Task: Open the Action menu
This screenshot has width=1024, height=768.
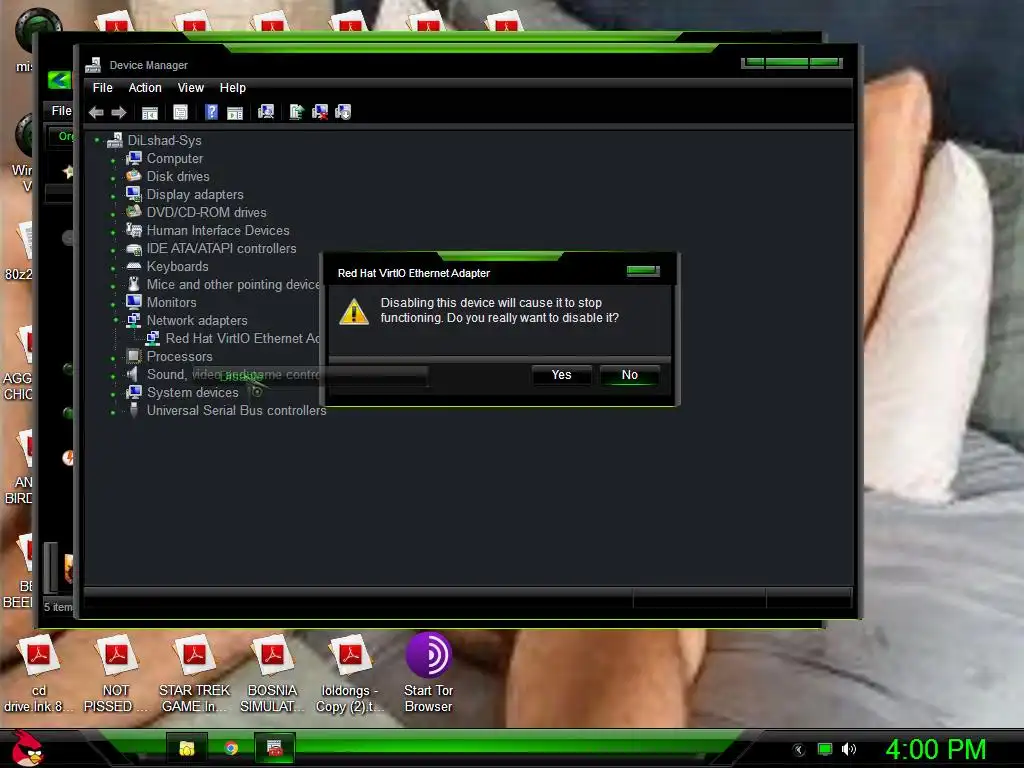Action: point(145,88)
